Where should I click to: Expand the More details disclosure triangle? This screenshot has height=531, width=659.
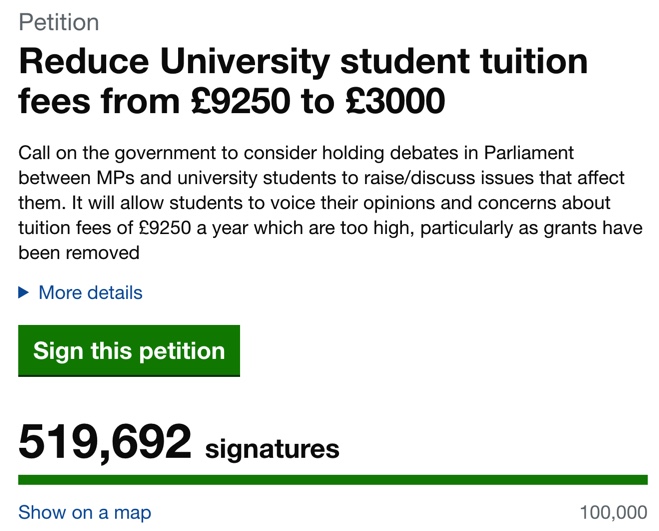24,293
